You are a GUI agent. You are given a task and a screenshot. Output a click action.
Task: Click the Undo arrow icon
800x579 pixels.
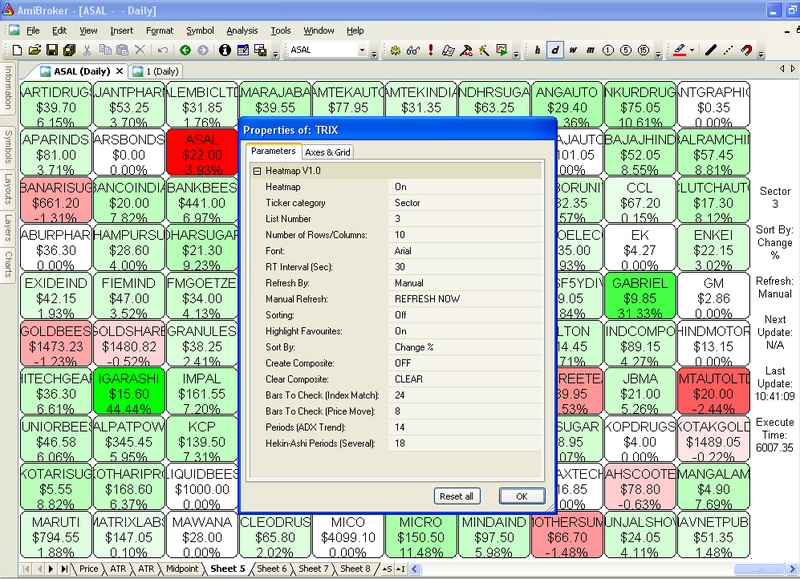click(x=163, y=50)
